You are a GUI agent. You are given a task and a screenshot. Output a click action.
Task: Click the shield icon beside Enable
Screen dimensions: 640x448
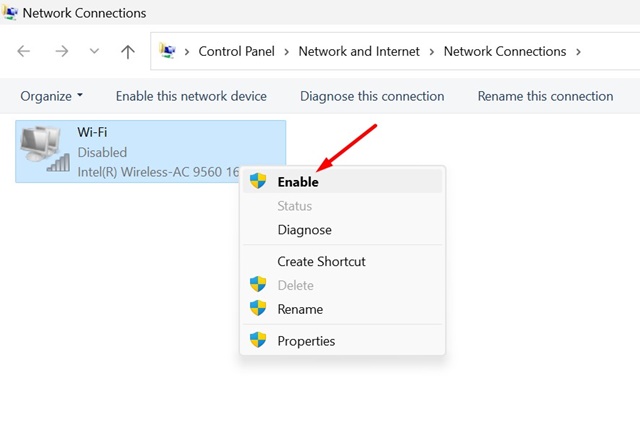258,181
